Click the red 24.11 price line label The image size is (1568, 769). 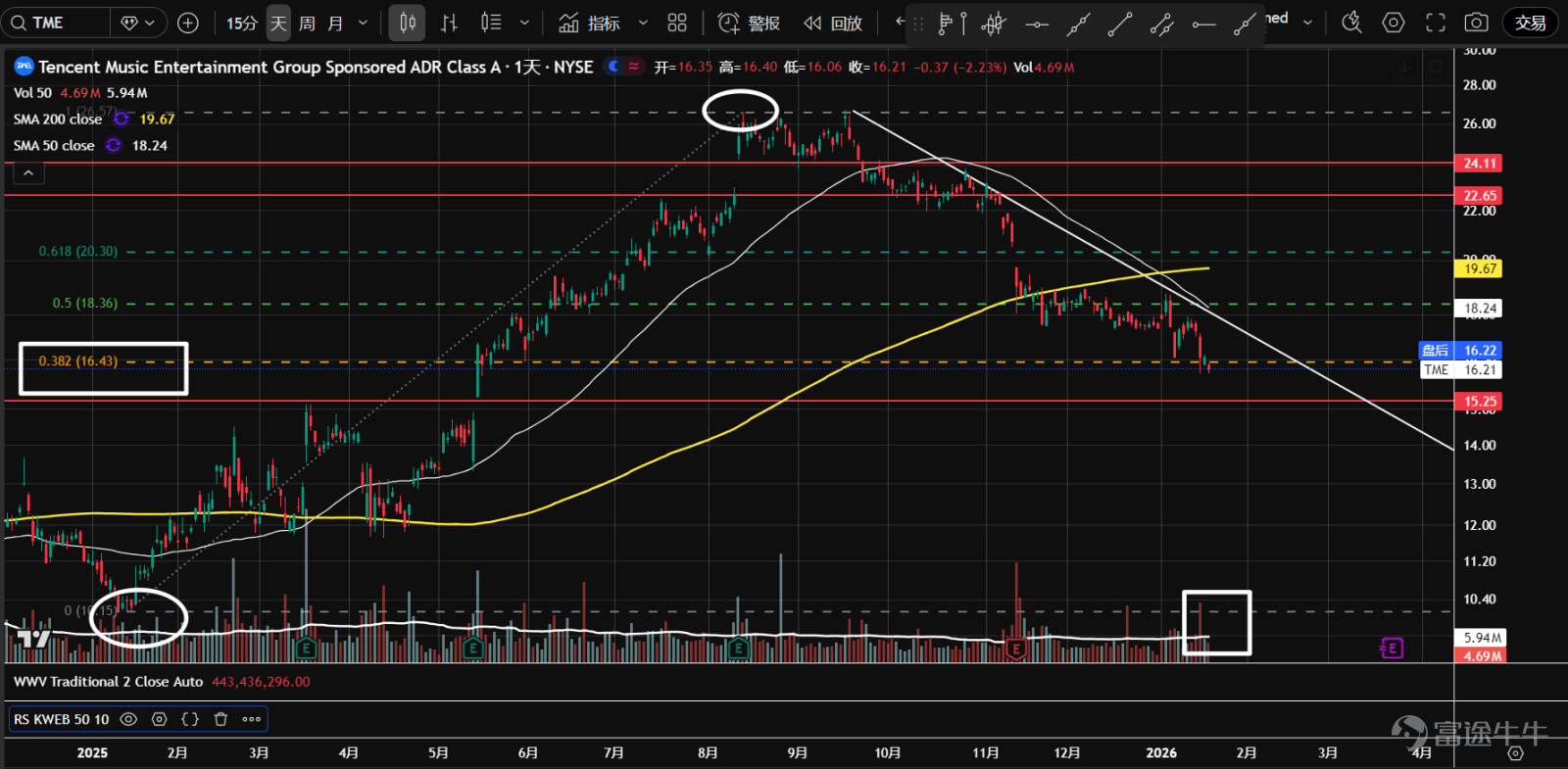tap(1479, 164)
